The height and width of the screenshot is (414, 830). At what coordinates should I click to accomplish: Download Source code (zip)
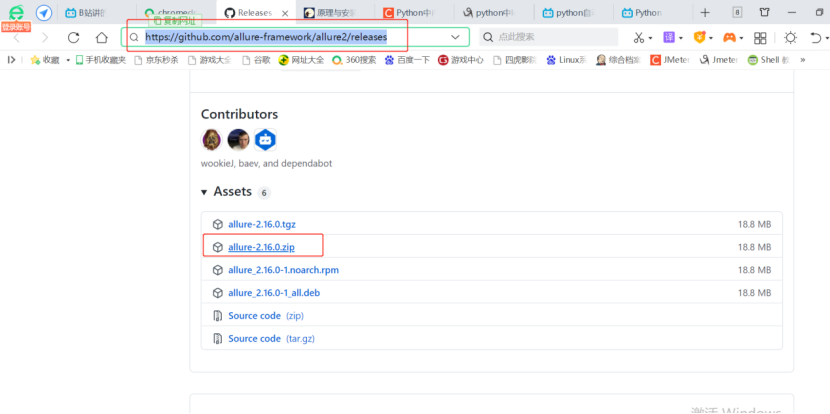(x=266, y=316)
